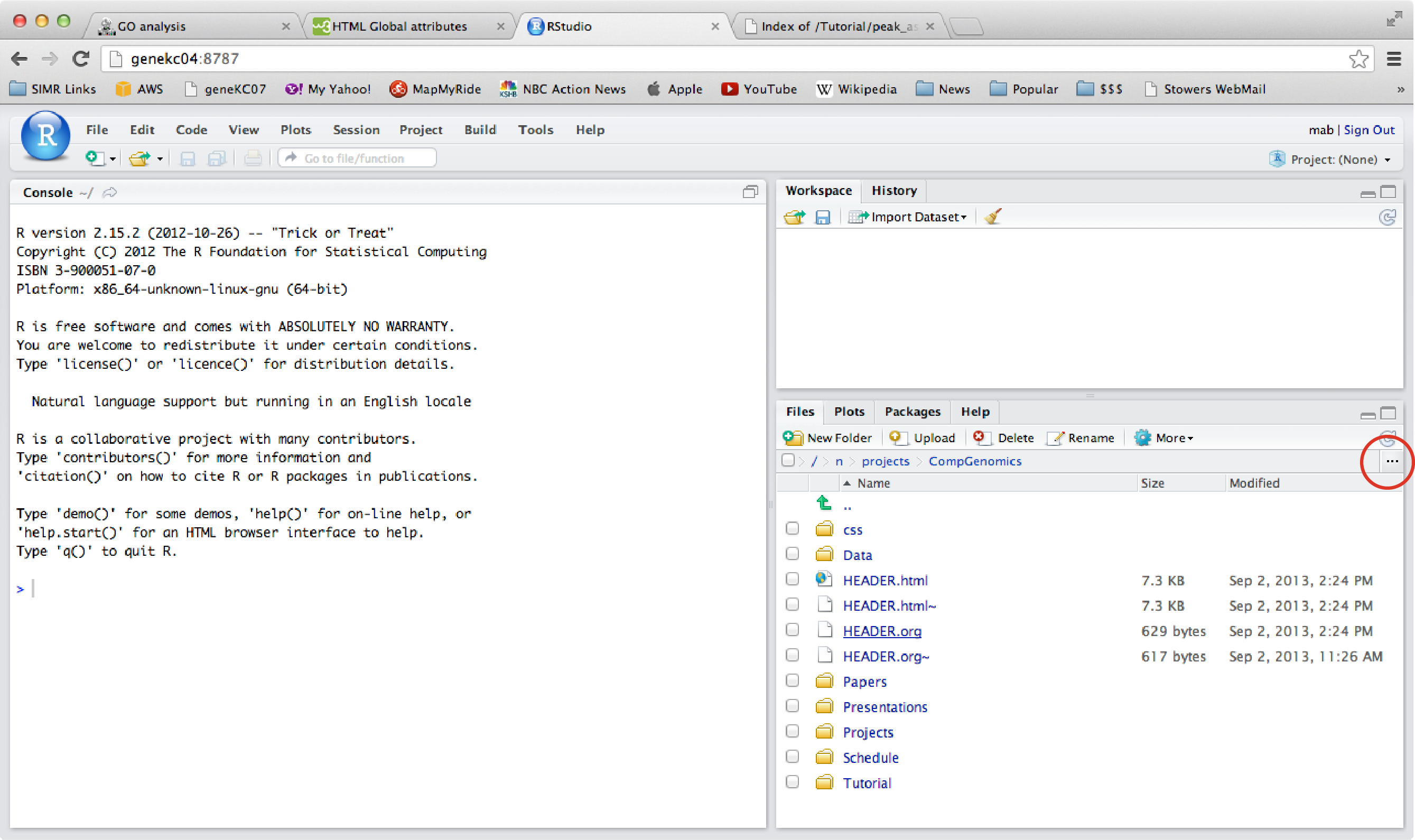Refresh the Workspace pane
Image resolution: width=1415 pixels, height=840 pixels.
(1388, 217)
